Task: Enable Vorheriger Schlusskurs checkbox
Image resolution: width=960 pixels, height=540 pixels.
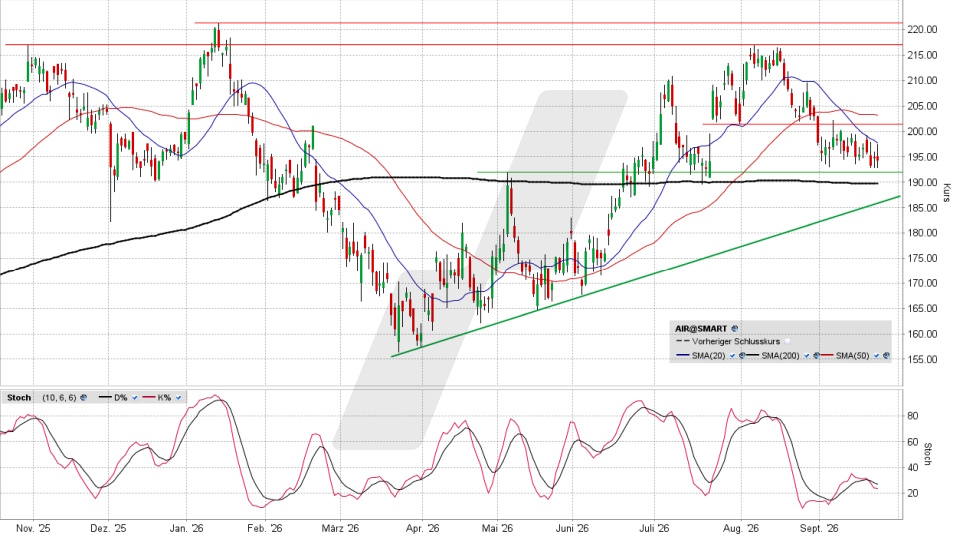Action: point(787,342)
